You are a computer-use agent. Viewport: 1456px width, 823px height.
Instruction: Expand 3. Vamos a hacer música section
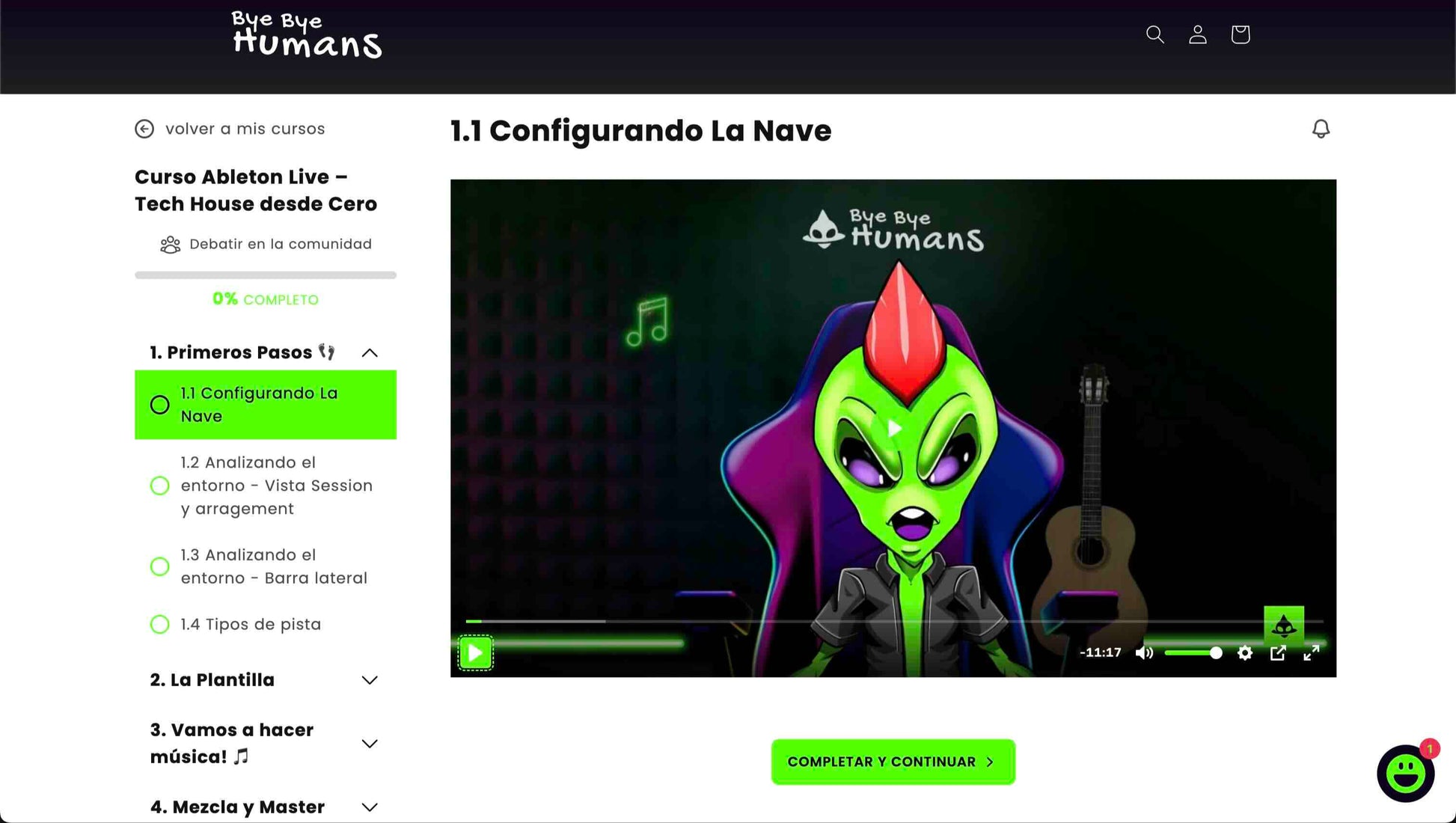[370, 744]
